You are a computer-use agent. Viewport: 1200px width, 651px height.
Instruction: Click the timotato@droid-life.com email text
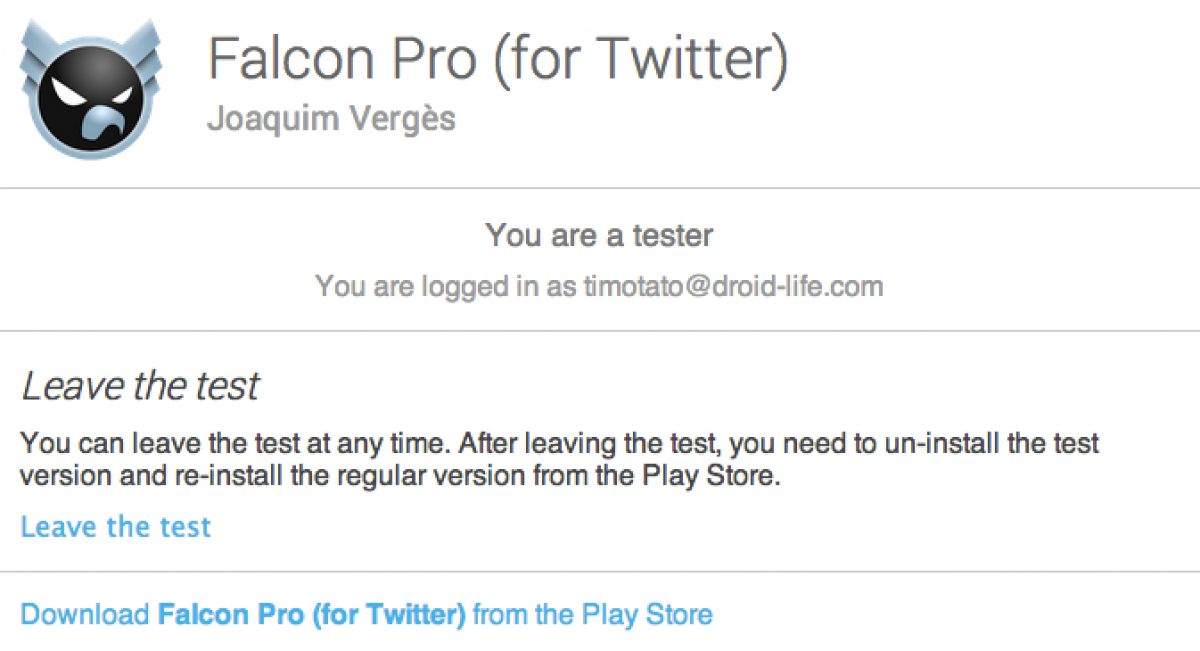tap(733, 287)
